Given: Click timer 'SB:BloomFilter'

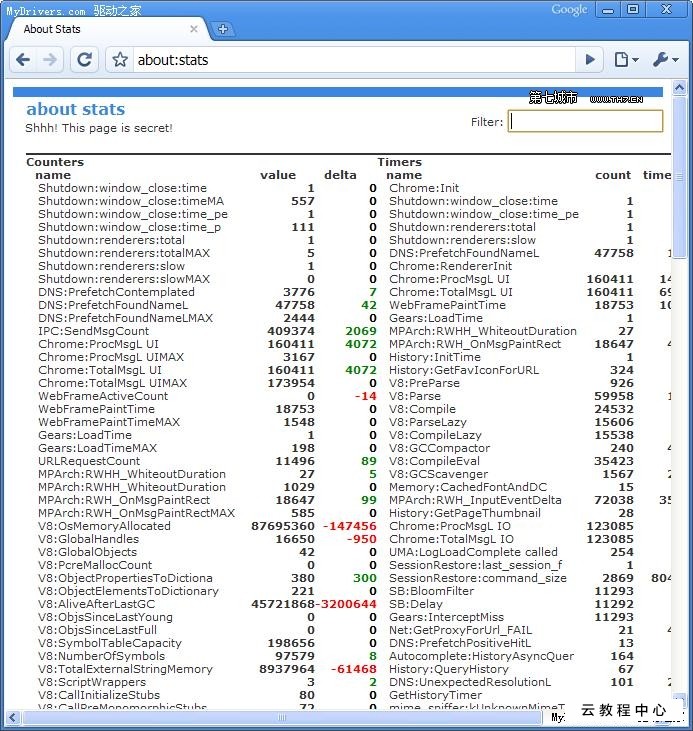Looking at the screenshot, I should 431,591.
